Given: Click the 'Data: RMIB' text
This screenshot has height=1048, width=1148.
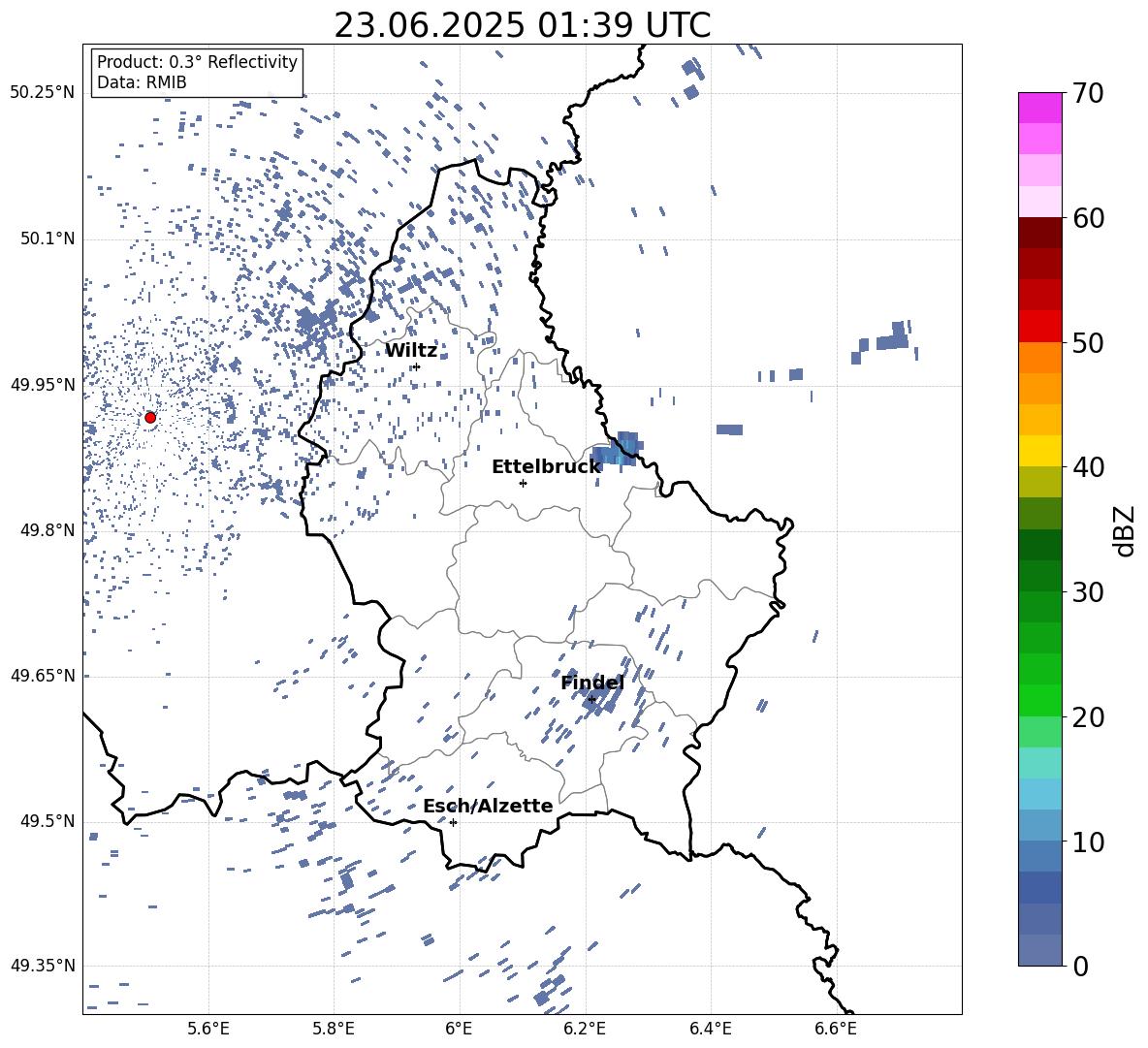Looking at the screenshot, I should pos(142,82).
